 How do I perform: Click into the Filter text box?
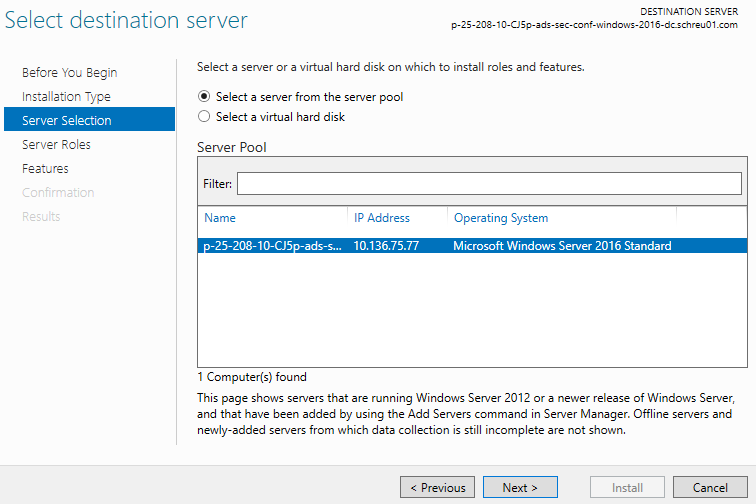(488, 184)
